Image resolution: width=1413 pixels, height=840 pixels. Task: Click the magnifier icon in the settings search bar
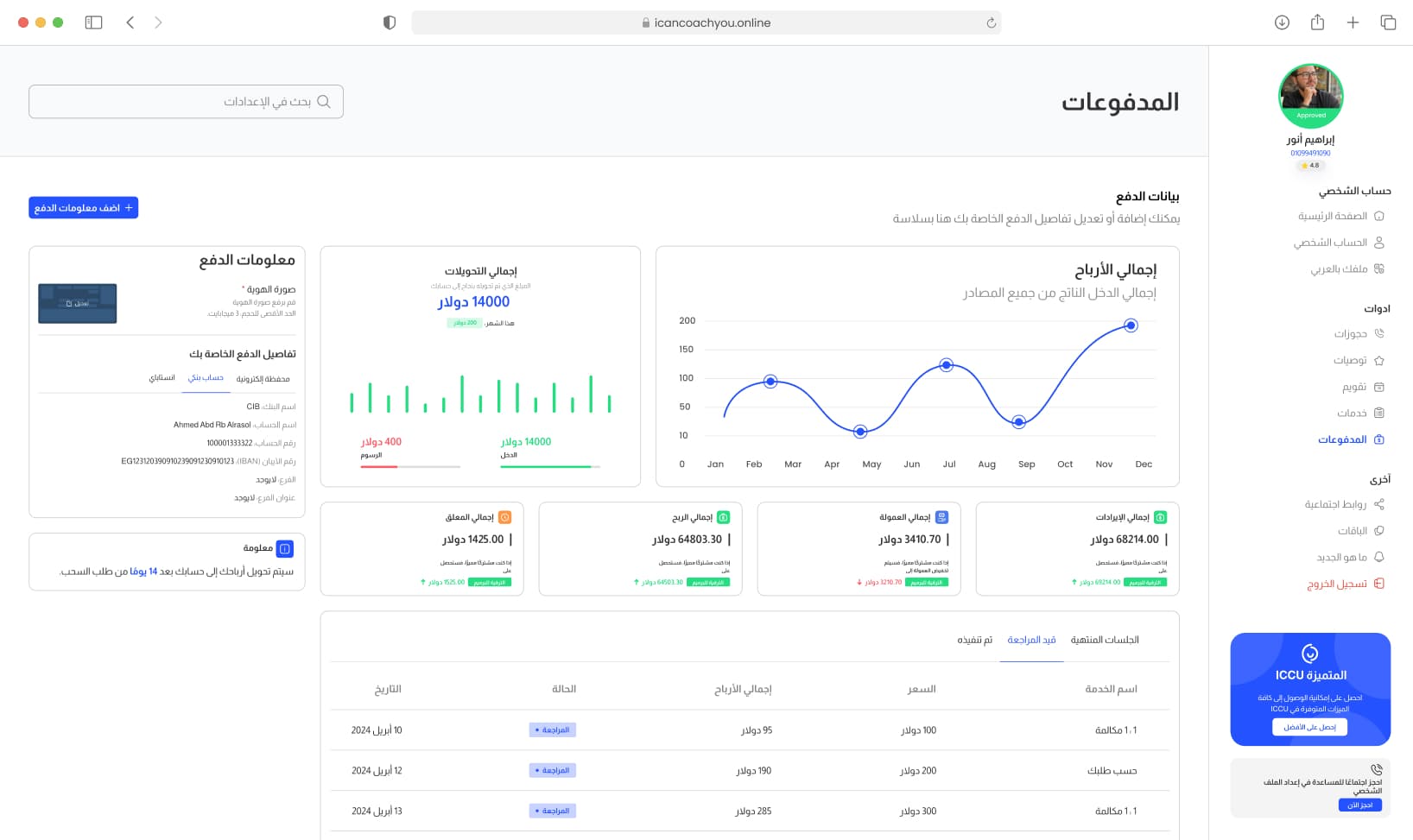pyautogui.click(x=325, y=101)
